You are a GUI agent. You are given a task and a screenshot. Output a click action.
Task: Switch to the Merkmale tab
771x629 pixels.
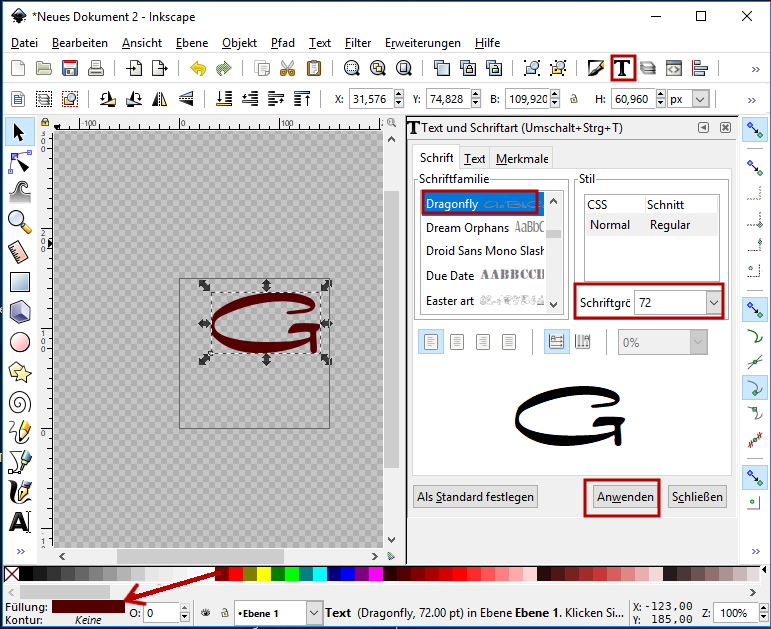pyautogui.click(x=522, y=159)
